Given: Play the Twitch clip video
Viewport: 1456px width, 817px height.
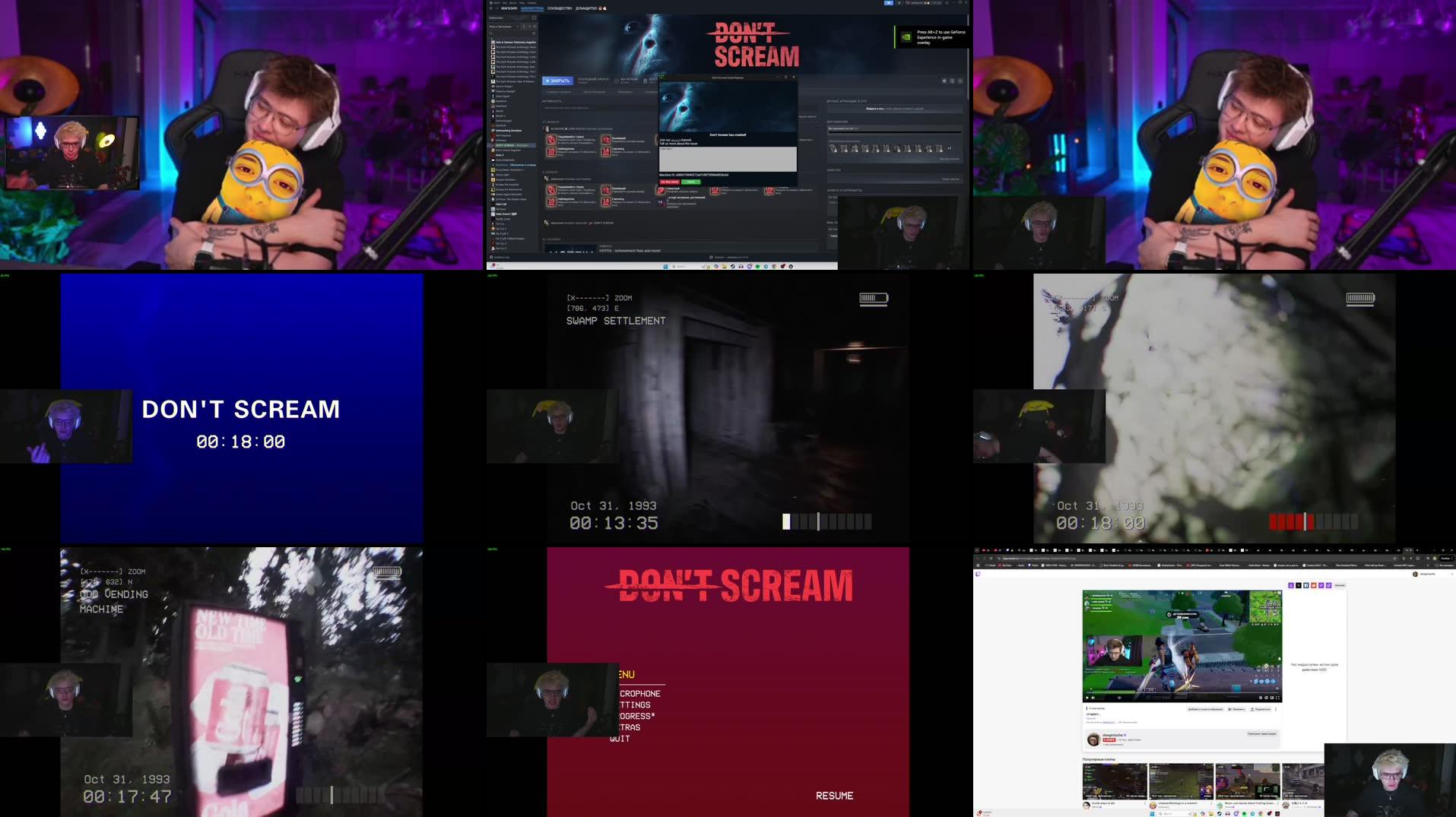Looking at the screenshot, I should [x=1087, y=698].
